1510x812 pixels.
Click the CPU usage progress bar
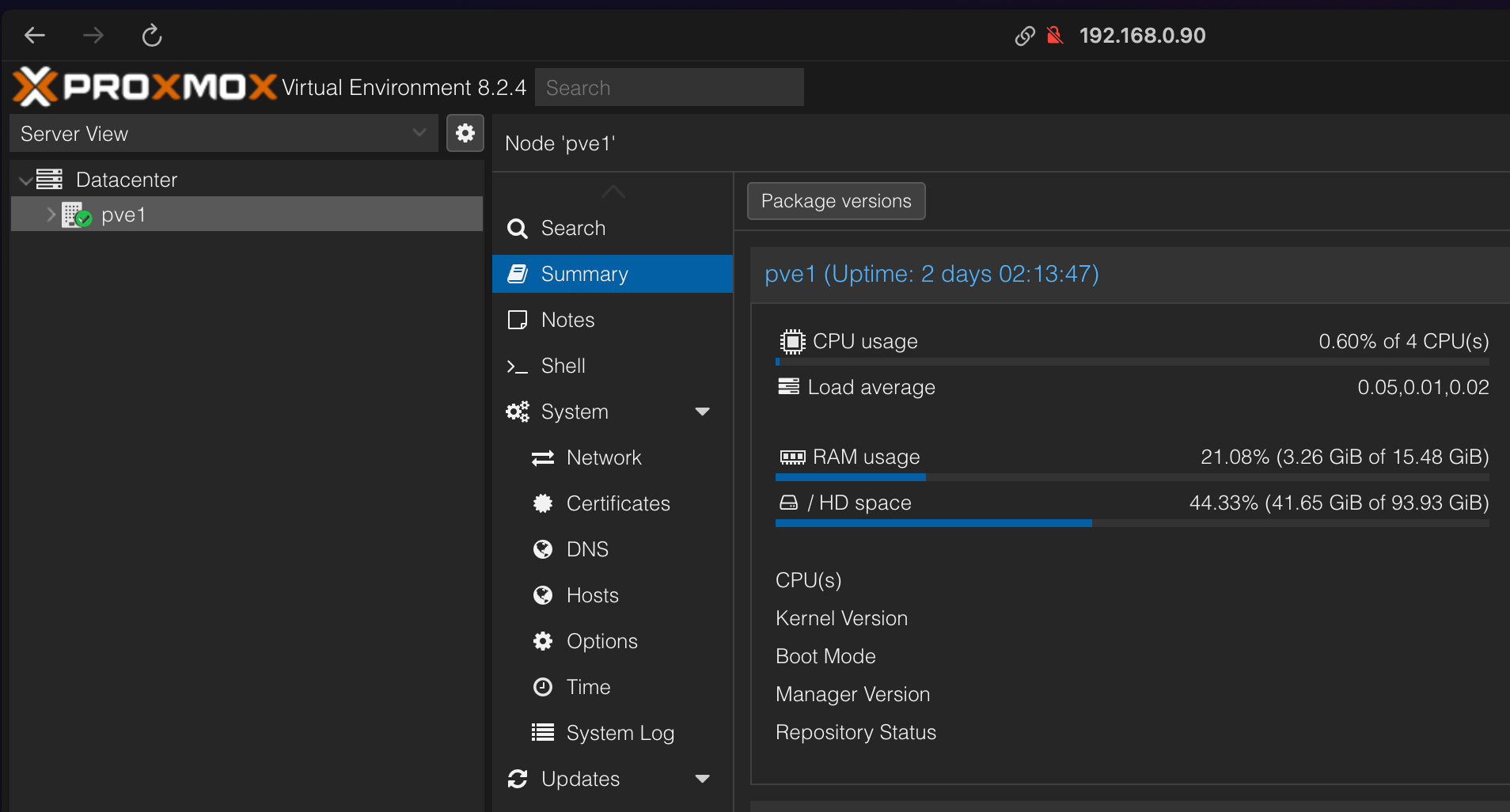point(1132,362)
